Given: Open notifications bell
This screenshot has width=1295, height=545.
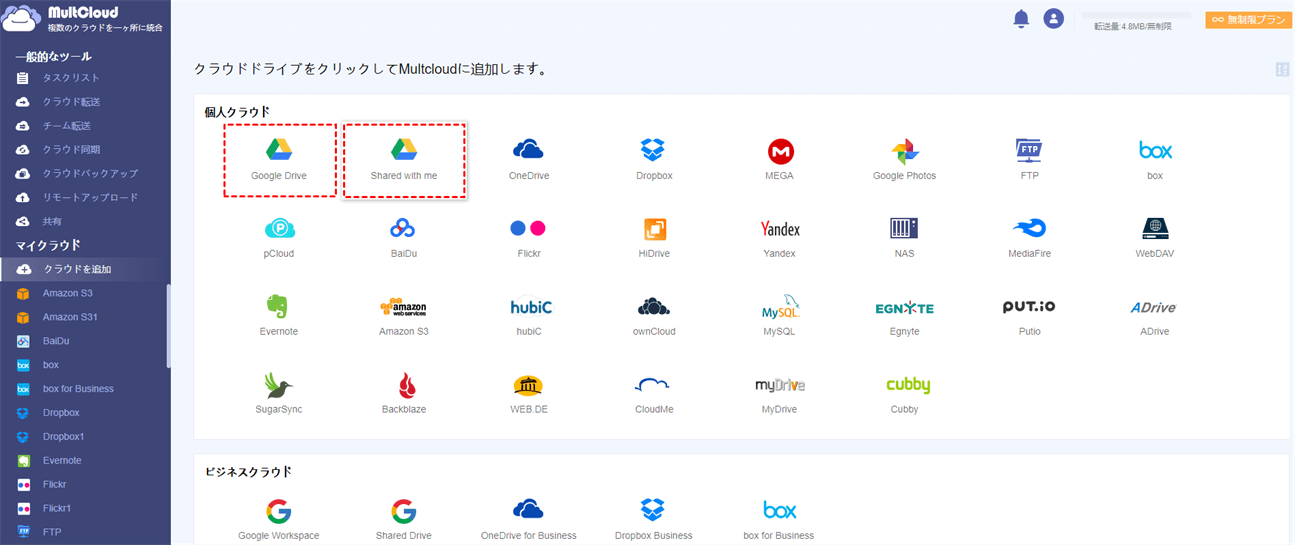Looking at the screenshot, I should [x=1021, y=18].
